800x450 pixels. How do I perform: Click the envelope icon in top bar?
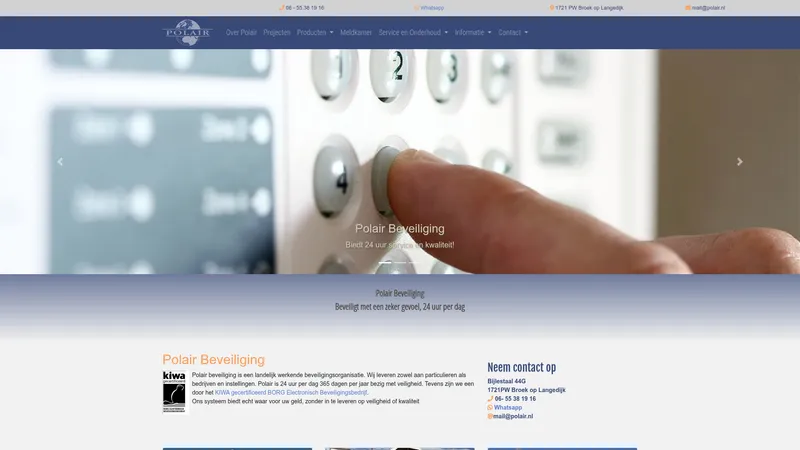(x=688, y=8)
